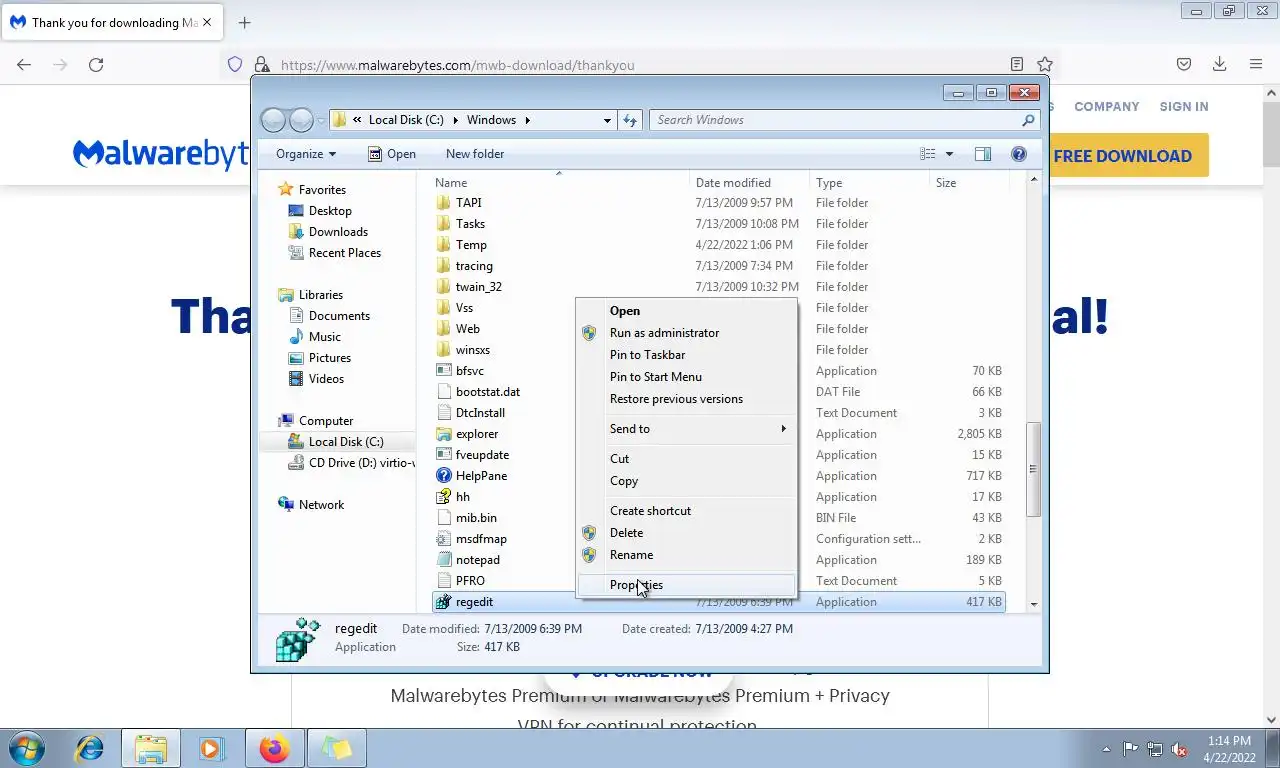Open the Music library
The width and height of the screenshot is (1280, 768).
(x=314, y=337)
